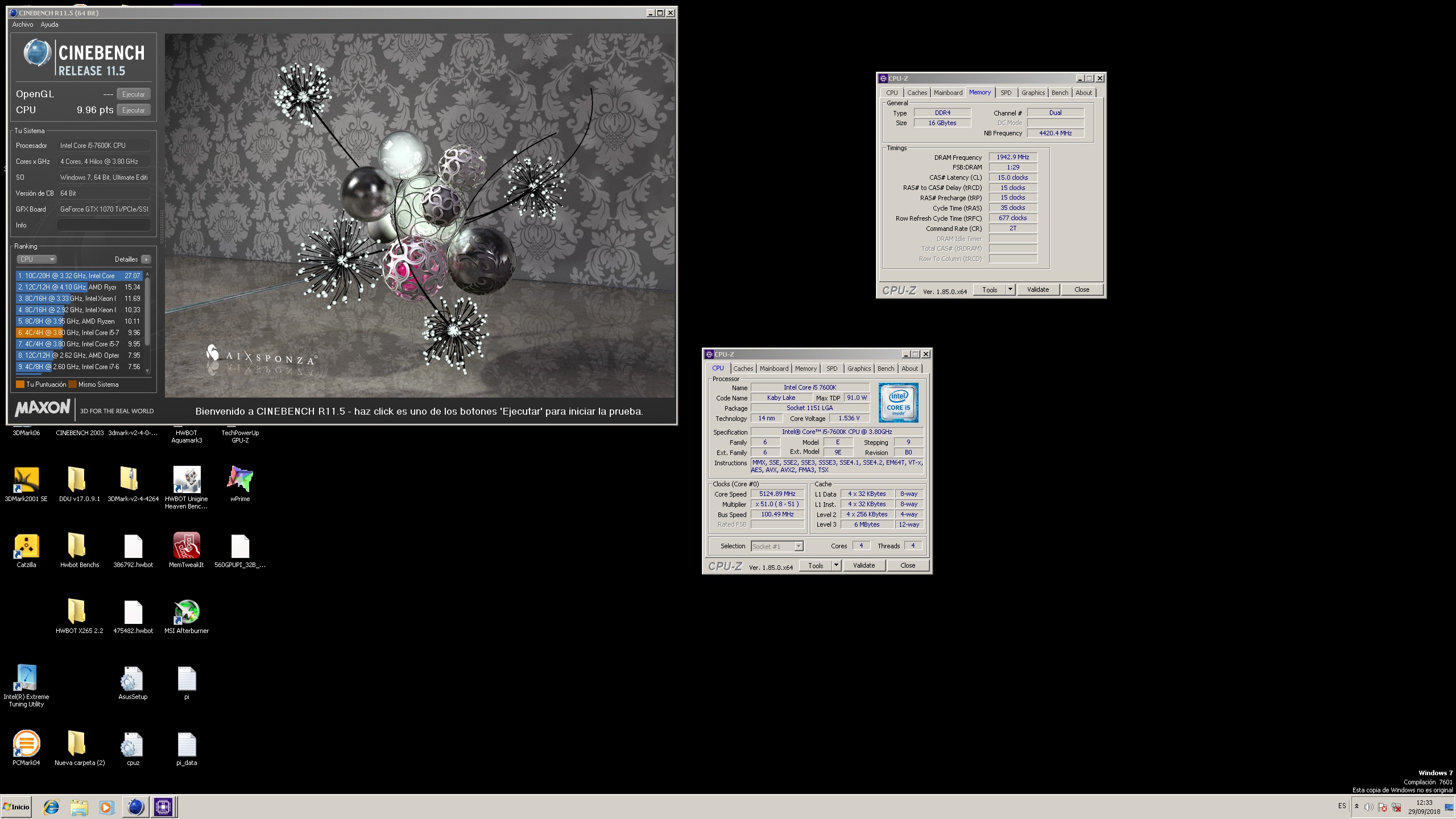Switch to Cinebench taskbar button

coord(135,806)
